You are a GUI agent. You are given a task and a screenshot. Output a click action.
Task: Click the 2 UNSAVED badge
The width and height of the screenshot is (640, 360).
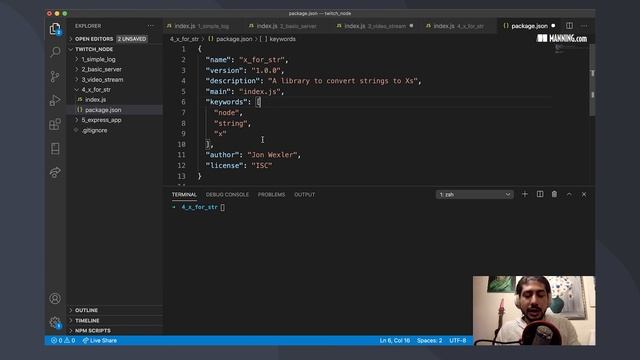coord(132,39)
